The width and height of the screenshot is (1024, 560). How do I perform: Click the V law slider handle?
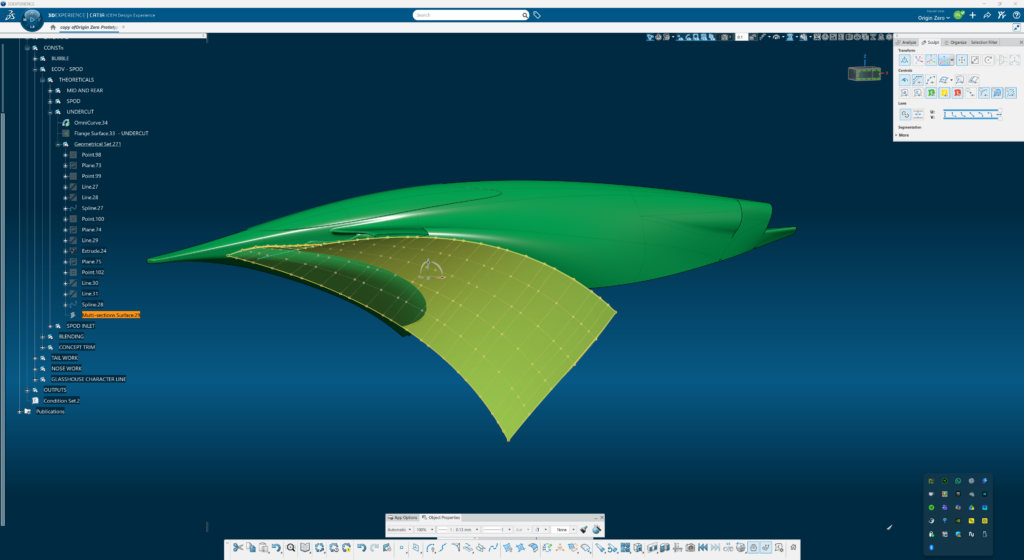tap(1000, 119)
